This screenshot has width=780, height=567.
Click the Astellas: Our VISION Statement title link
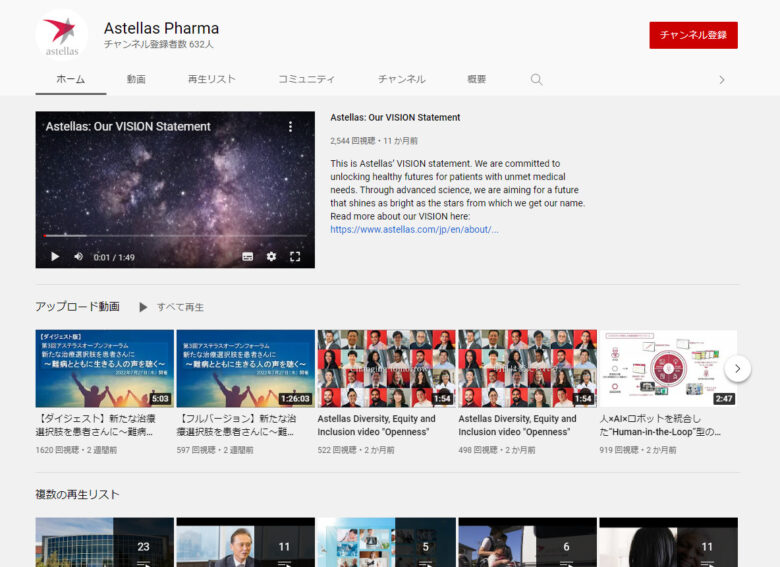coord(395,117)
